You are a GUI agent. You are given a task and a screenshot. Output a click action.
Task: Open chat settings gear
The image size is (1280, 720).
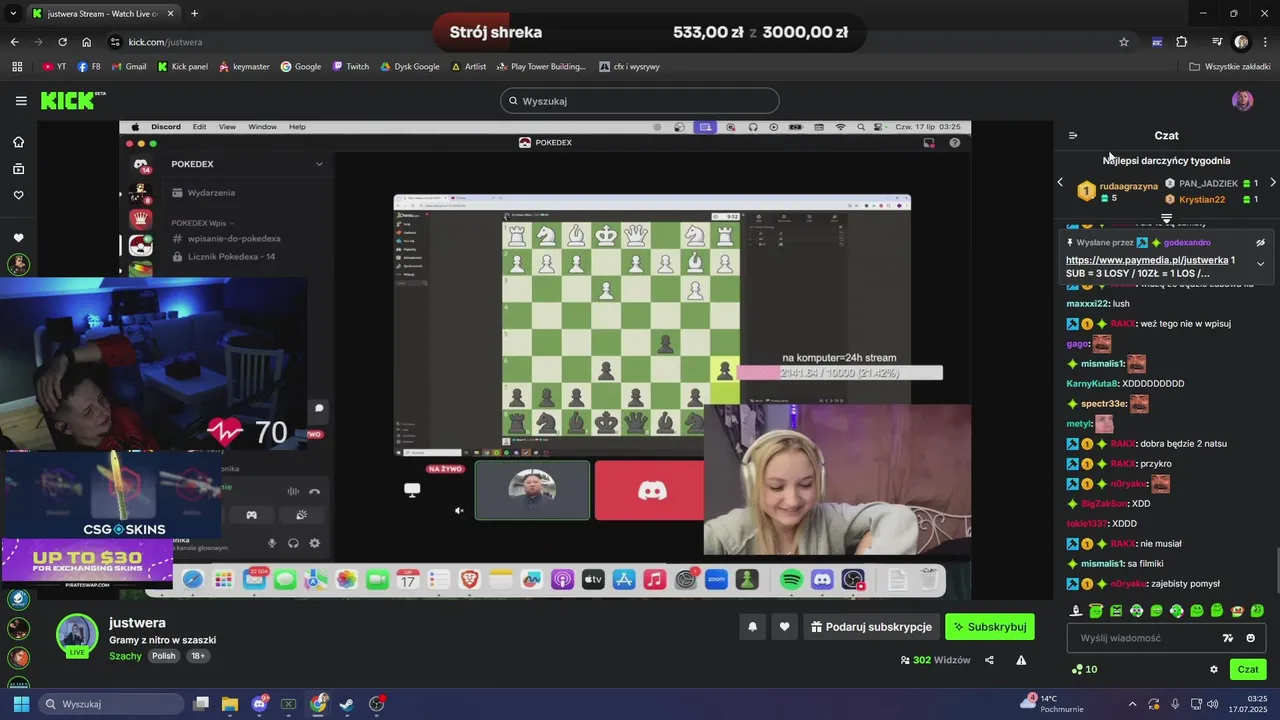point(1214,670)
